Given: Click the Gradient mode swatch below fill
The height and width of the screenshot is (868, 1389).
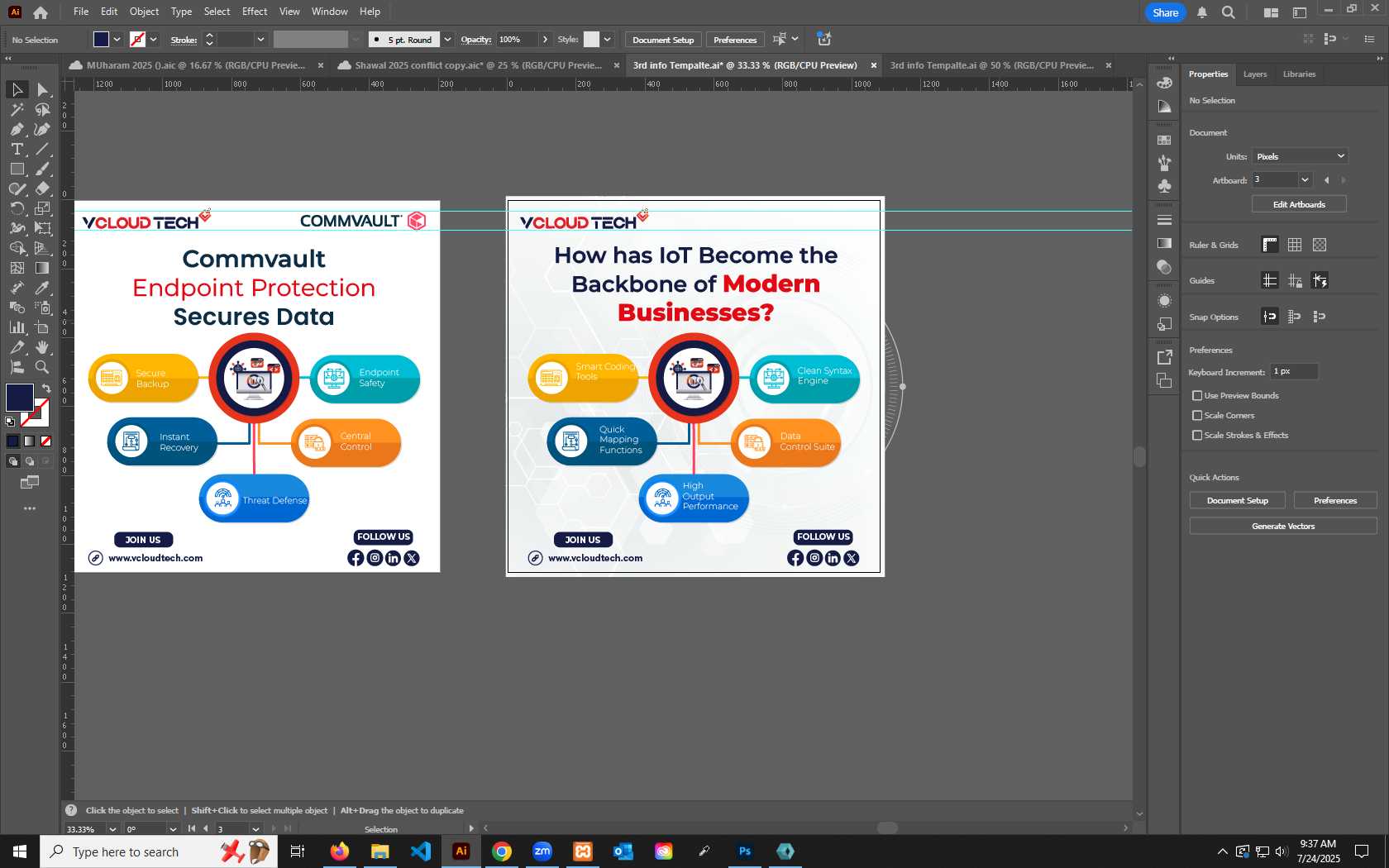Looking at the screenshot, I should (x=29, y=441).
